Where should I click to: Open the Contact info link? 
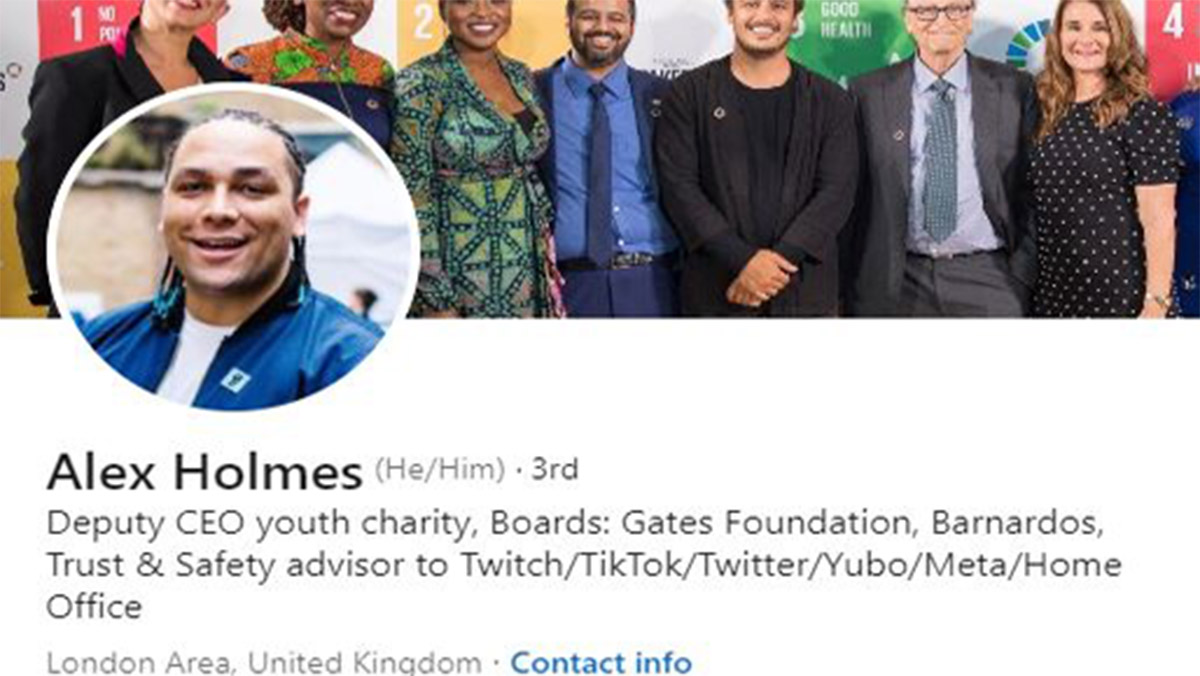pyautogui.click(x=601, y=662)
